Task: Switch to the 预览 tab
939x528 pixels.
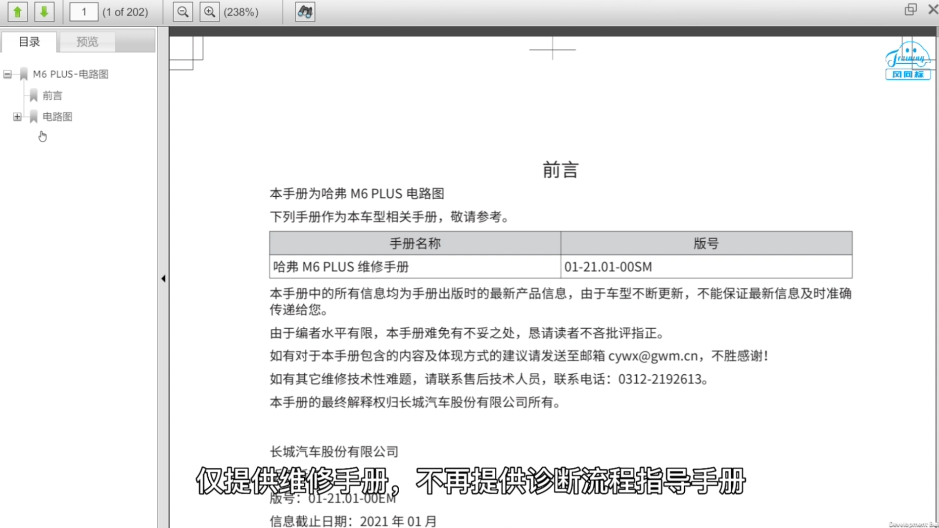Action: pos(87,41)
